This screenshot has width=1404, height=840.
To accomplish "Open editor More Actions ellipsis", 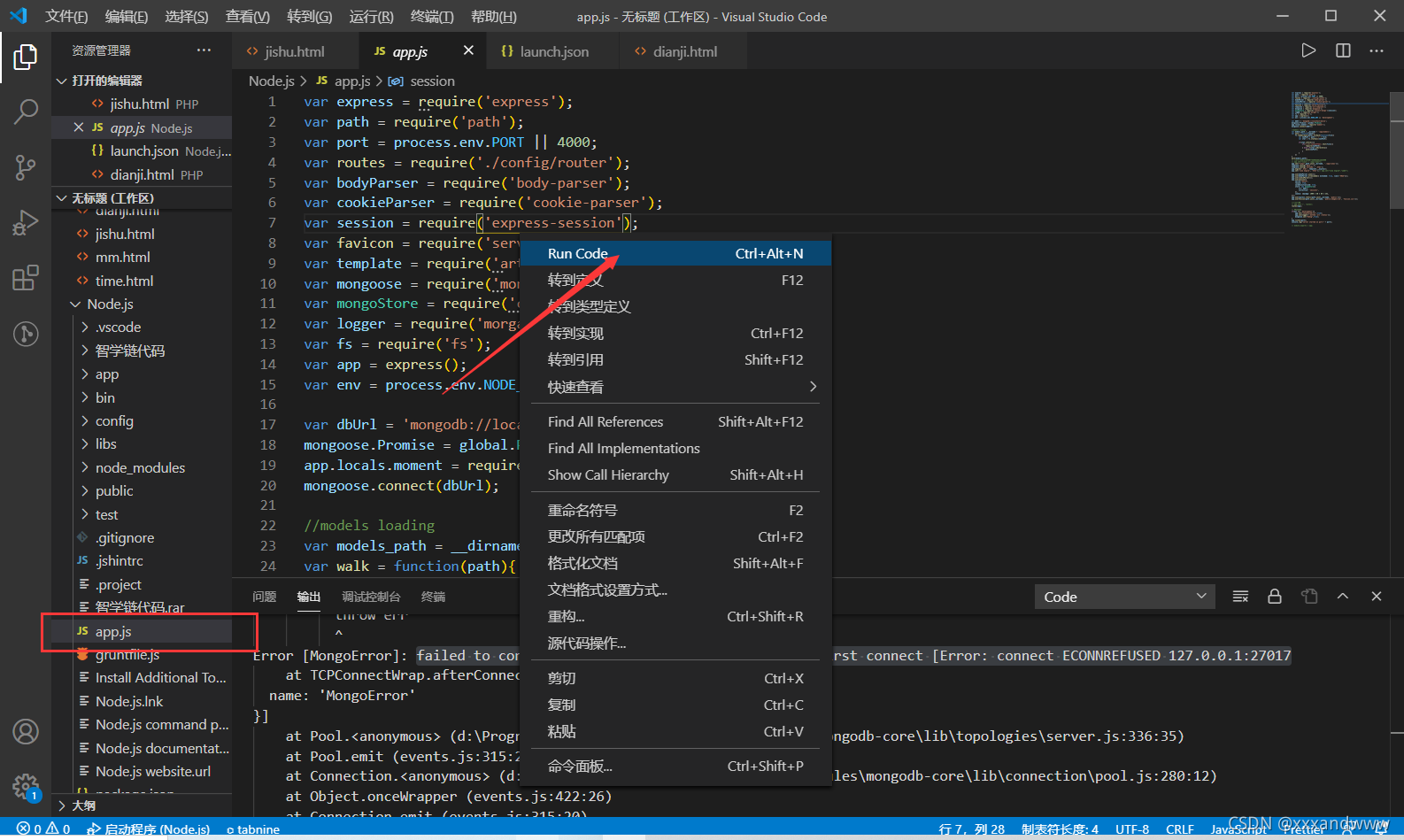I will tap(1377, 50).
